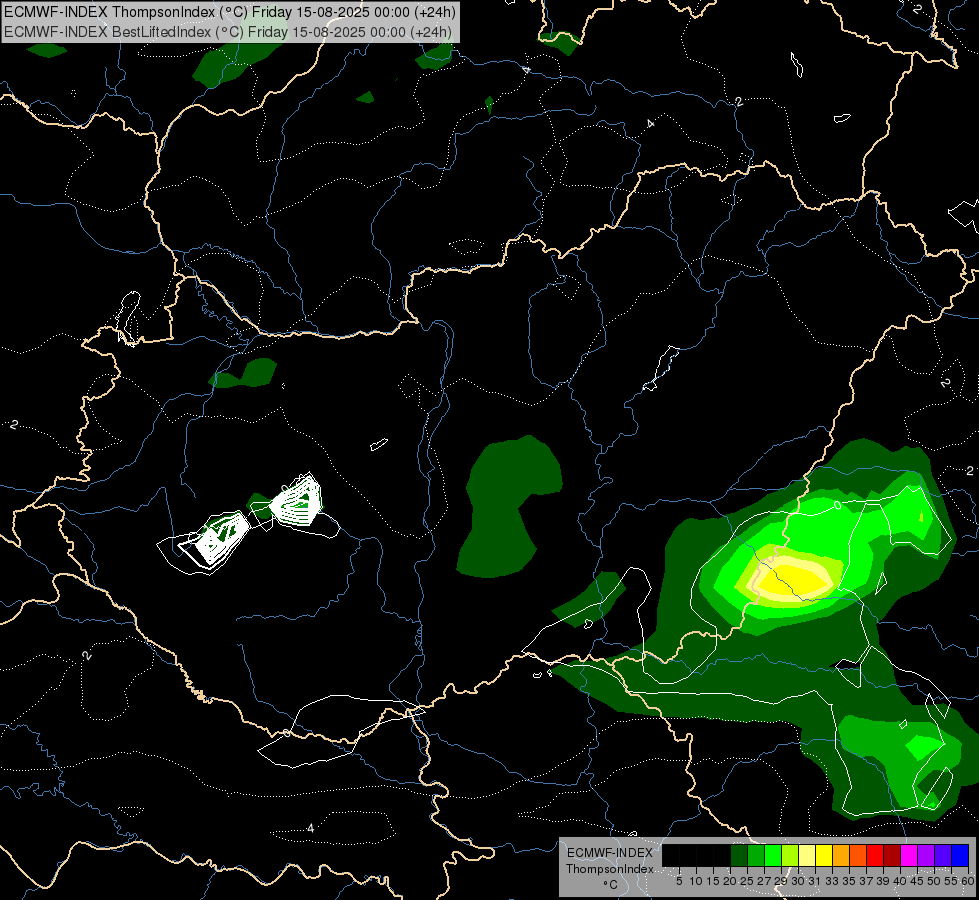979x900 pixels.
Task: Click the yellow Thompson index maximum on map
Action: pyautogui.click(x=796, y=580)
